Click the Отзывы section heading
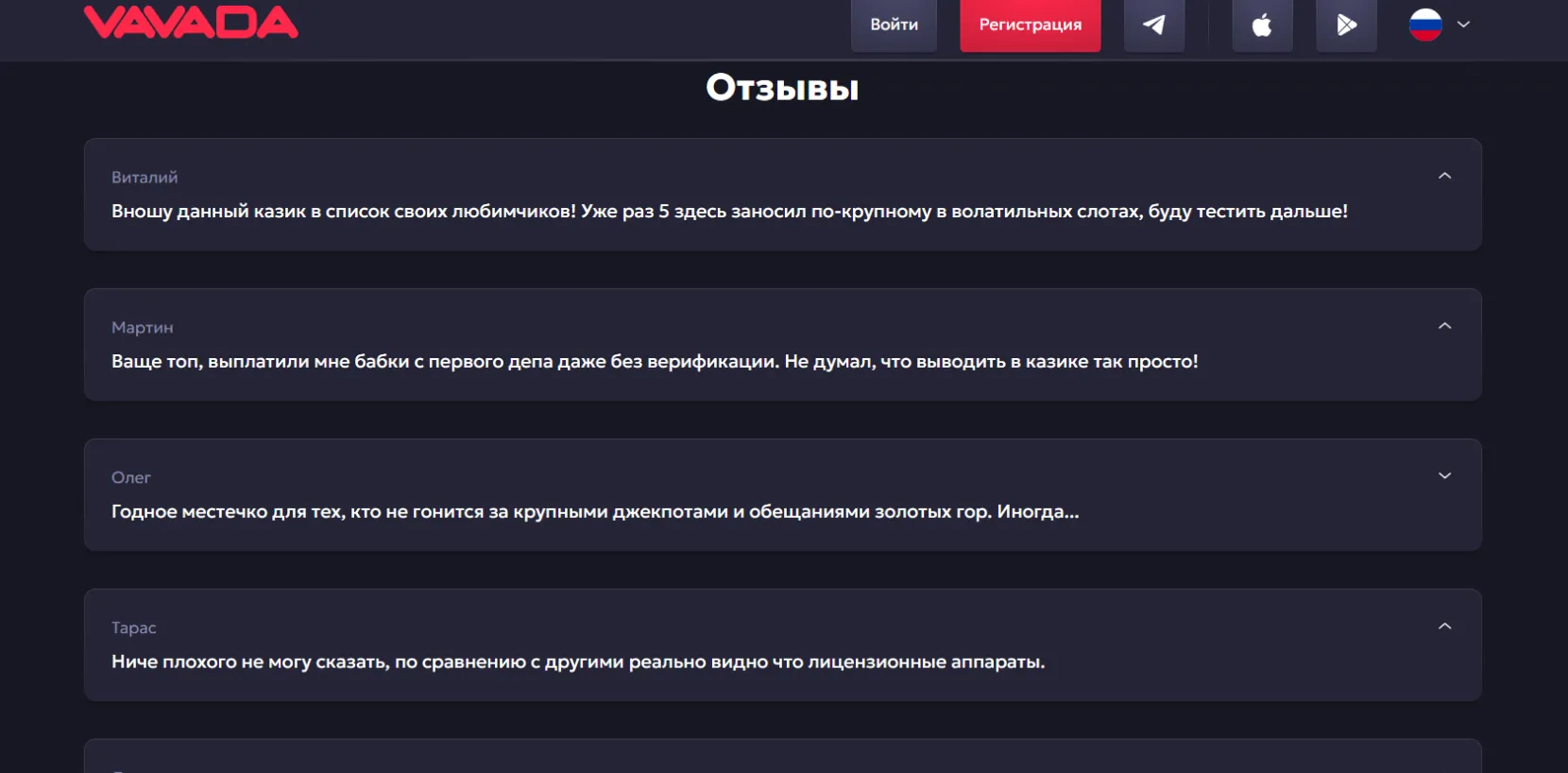This screenshot has height=773, width=1568. pos(782,88)
